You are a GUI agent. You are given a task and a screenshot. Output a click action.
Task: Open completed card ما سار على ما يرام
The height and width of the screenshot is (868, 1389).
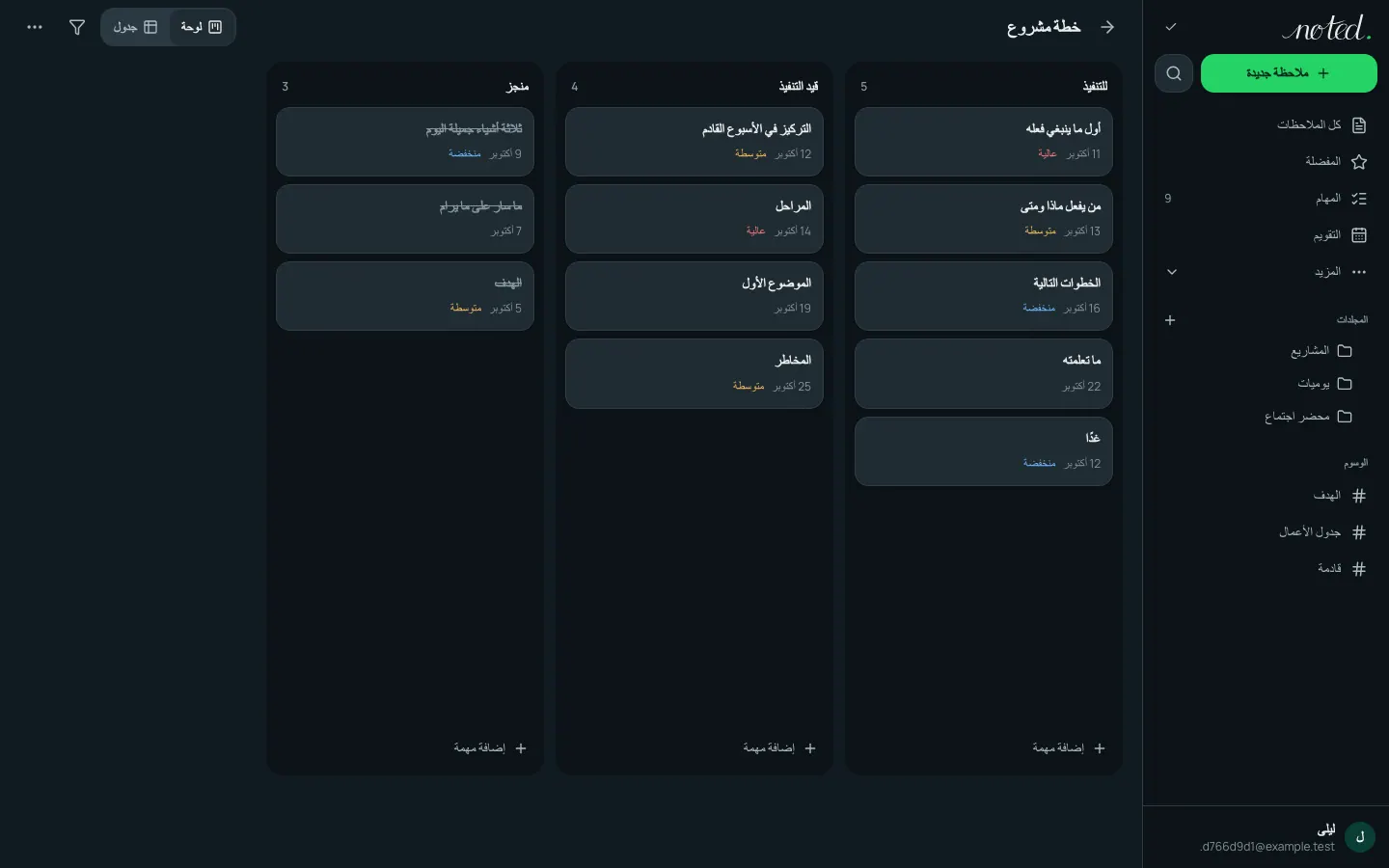(405, 219)
